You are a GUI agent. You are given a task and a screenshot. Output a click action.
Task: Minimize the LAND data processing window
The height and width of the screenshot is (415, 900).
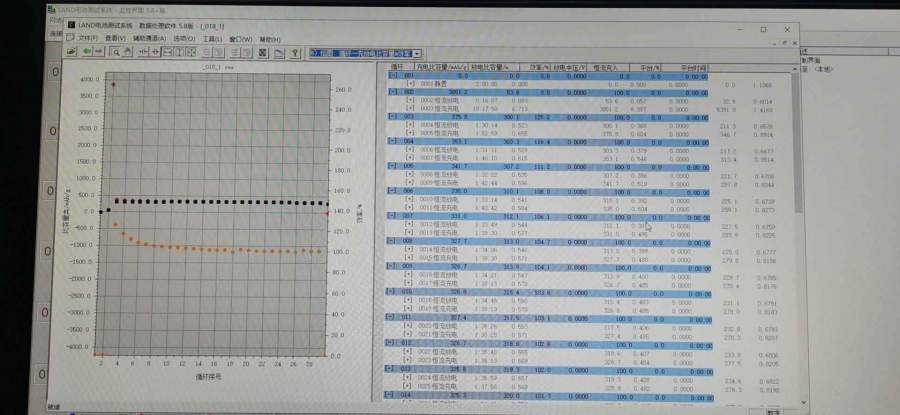click(x=740, y=29)
